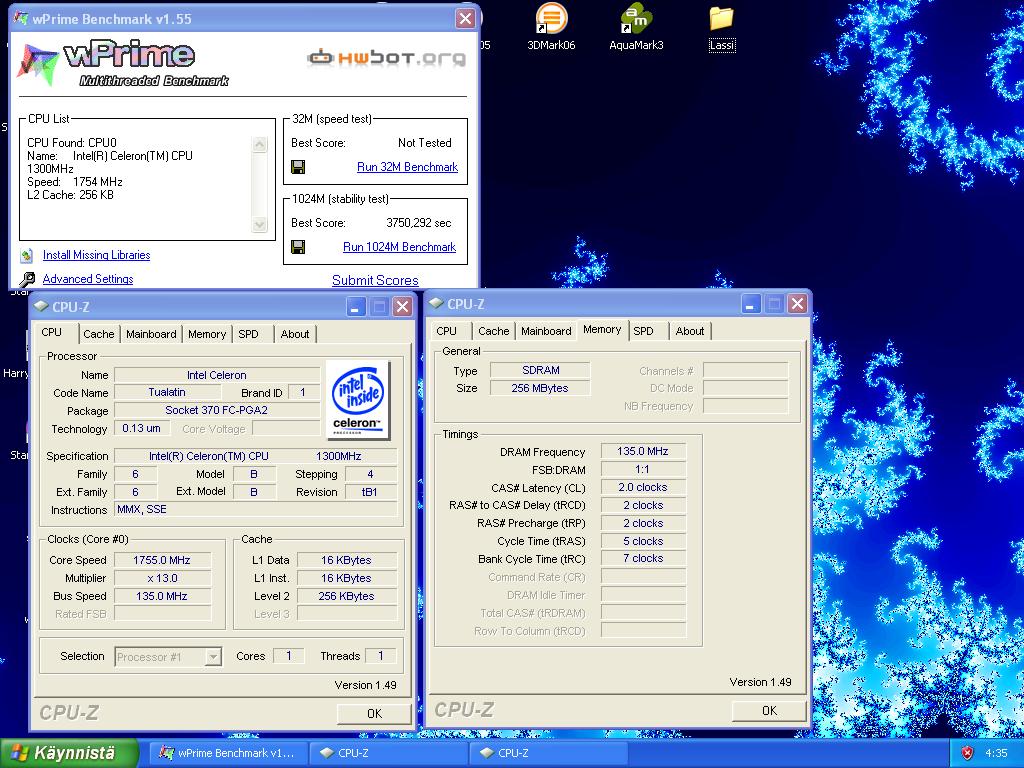The image size is (1024, 768).
Task: Open the Advanced Settings link
Action: click(x=88, y=279)
